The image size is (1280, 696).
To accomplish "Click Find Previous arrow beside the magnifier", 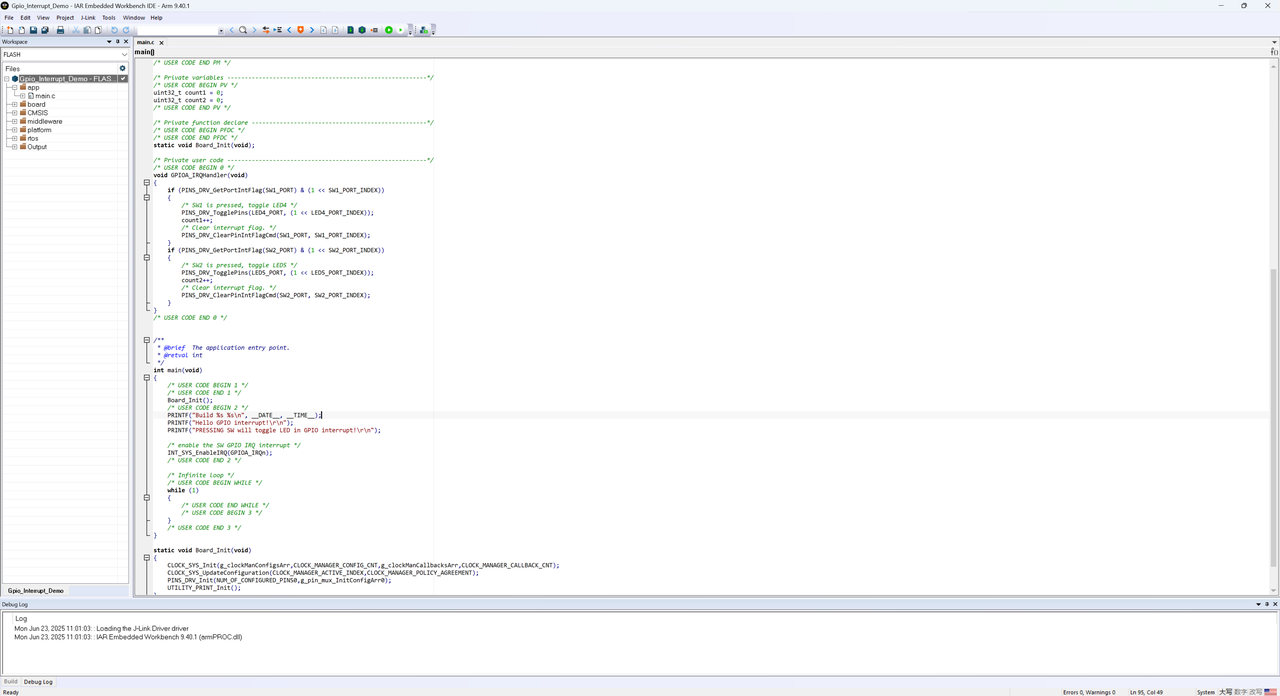I will [232, 30].
